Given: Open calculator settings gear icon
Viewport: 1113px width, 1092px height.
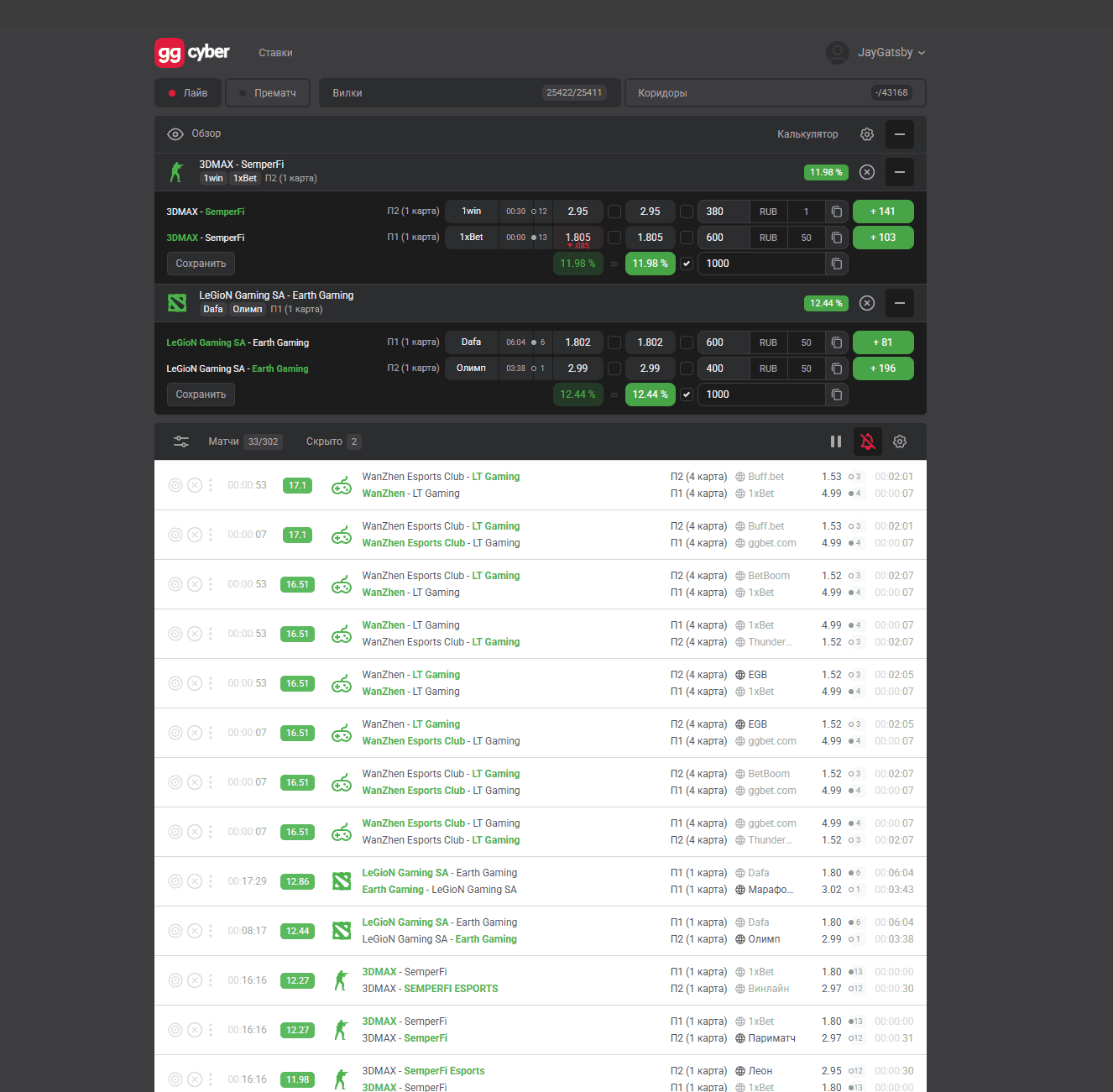Looking at the screenshot, I should pos(867,134).
